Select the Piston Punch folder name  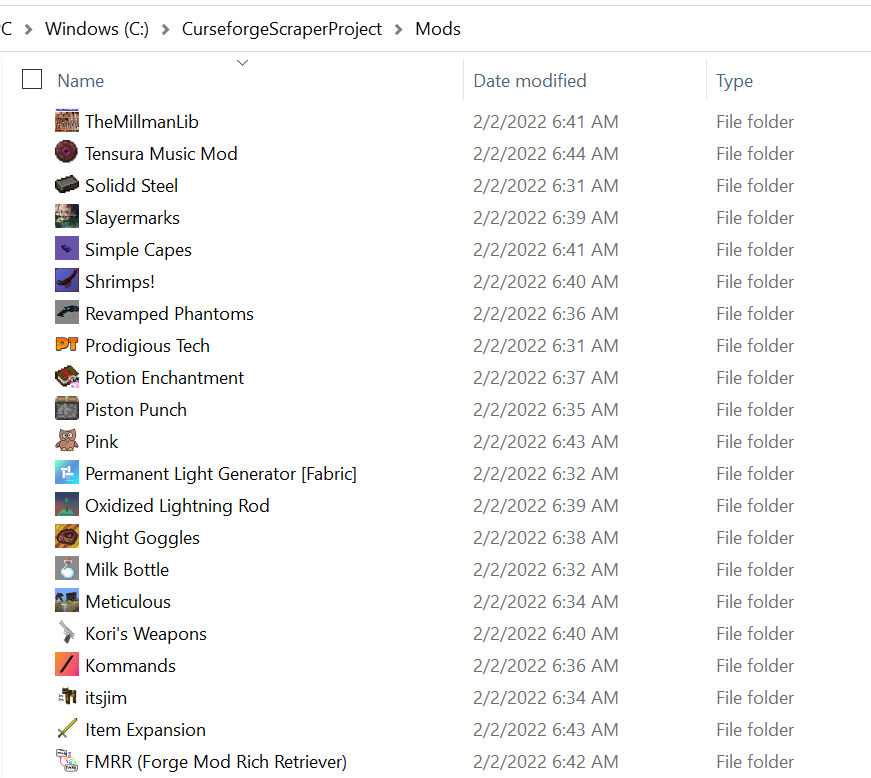pos(136,410)
